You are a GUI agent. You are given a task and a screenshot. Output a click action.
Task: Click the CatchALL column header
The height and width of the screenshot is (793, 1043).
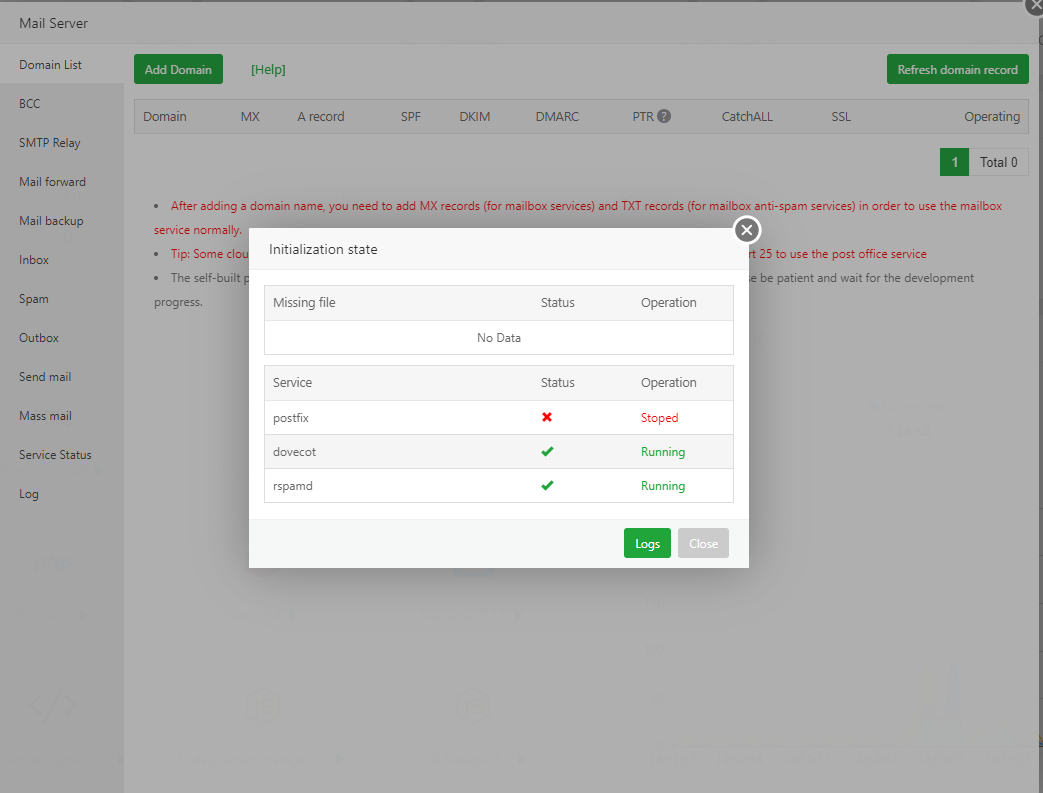coord(747,116)
